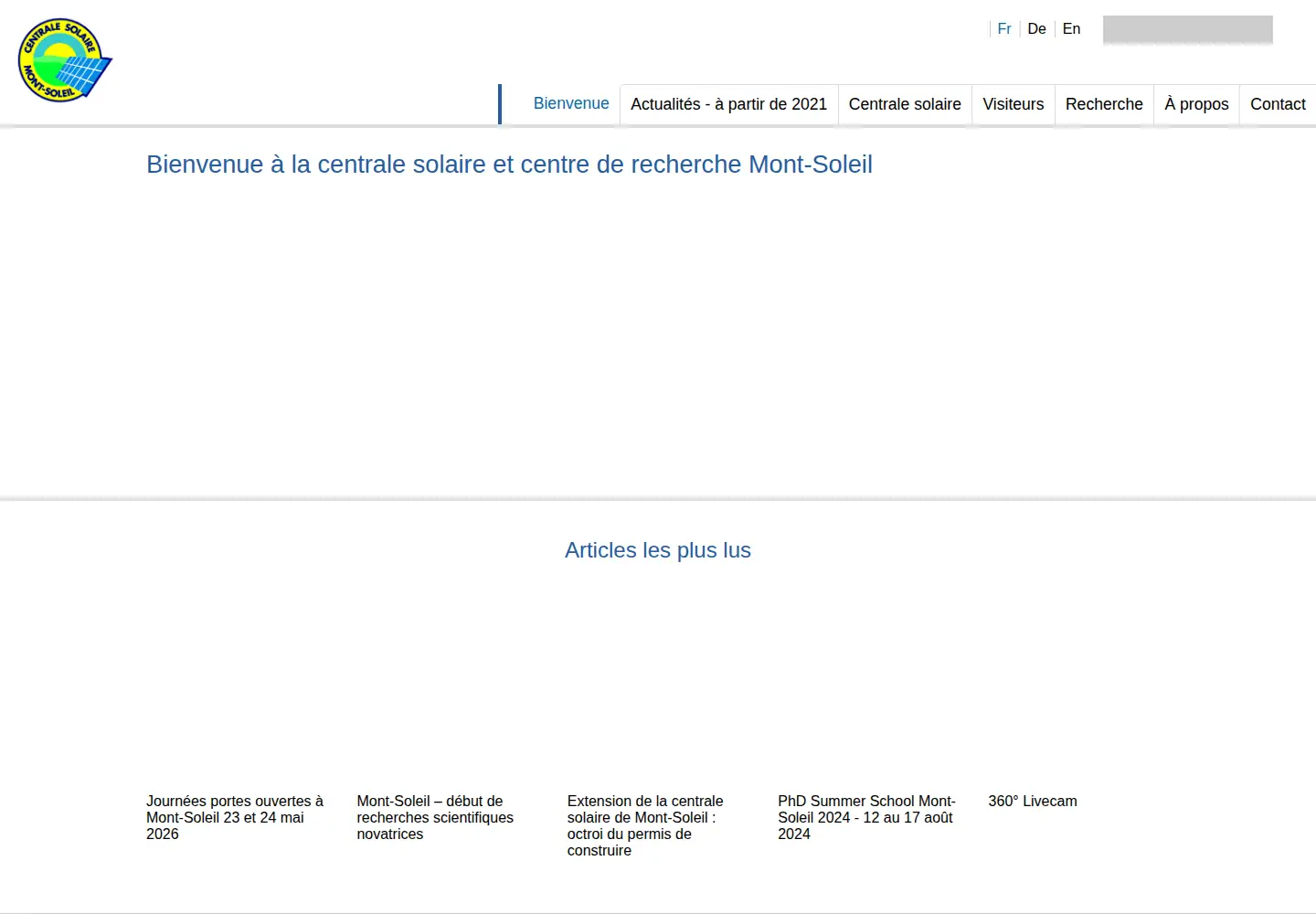Screen dimensions: 1316x914
Task: Click the Centrale Solaire Mont-Soleil logo
Action: point(65,60)
